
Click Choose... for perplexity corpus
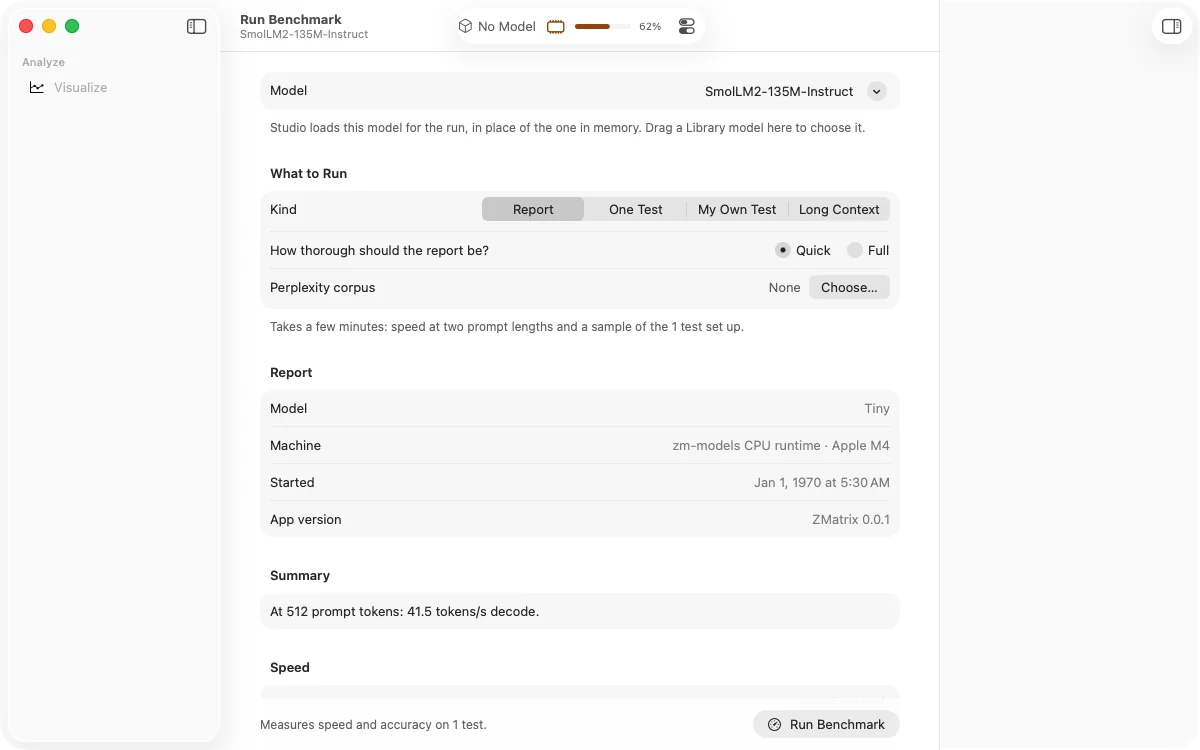point(849,288)
